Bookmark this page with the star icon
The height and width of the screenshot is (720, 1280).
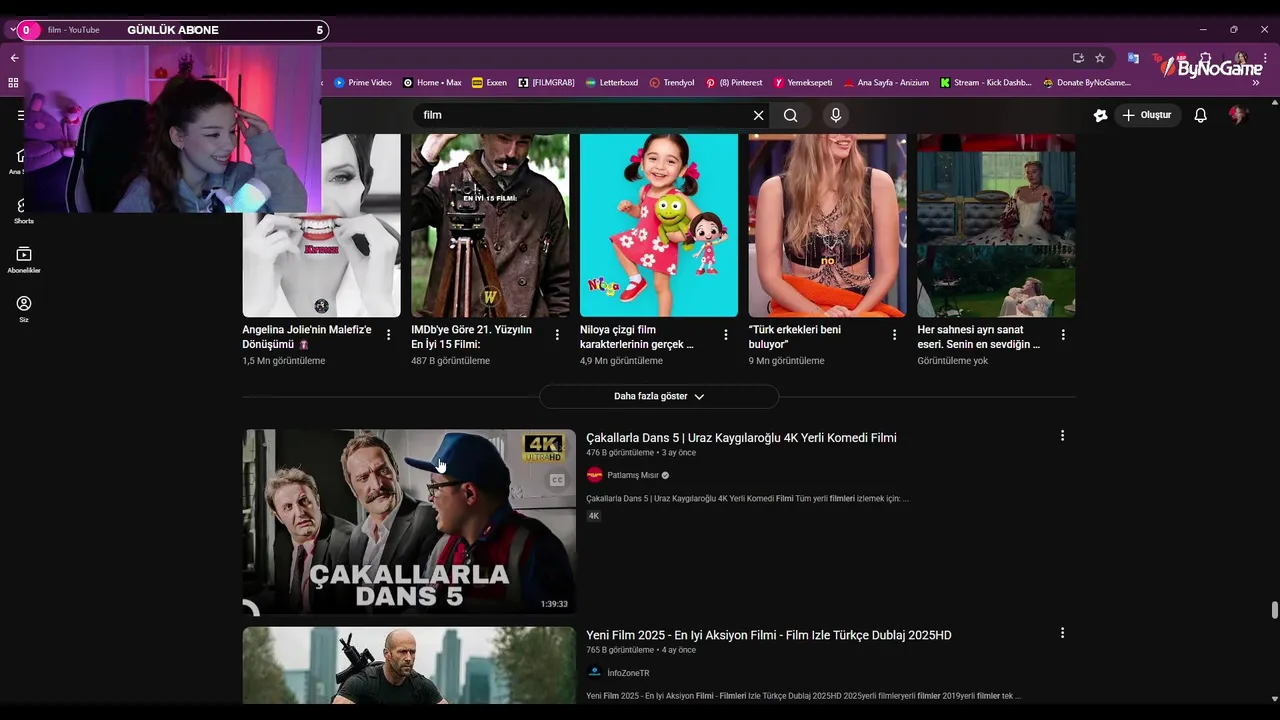pyautogui.click(x=1100, y=58)
